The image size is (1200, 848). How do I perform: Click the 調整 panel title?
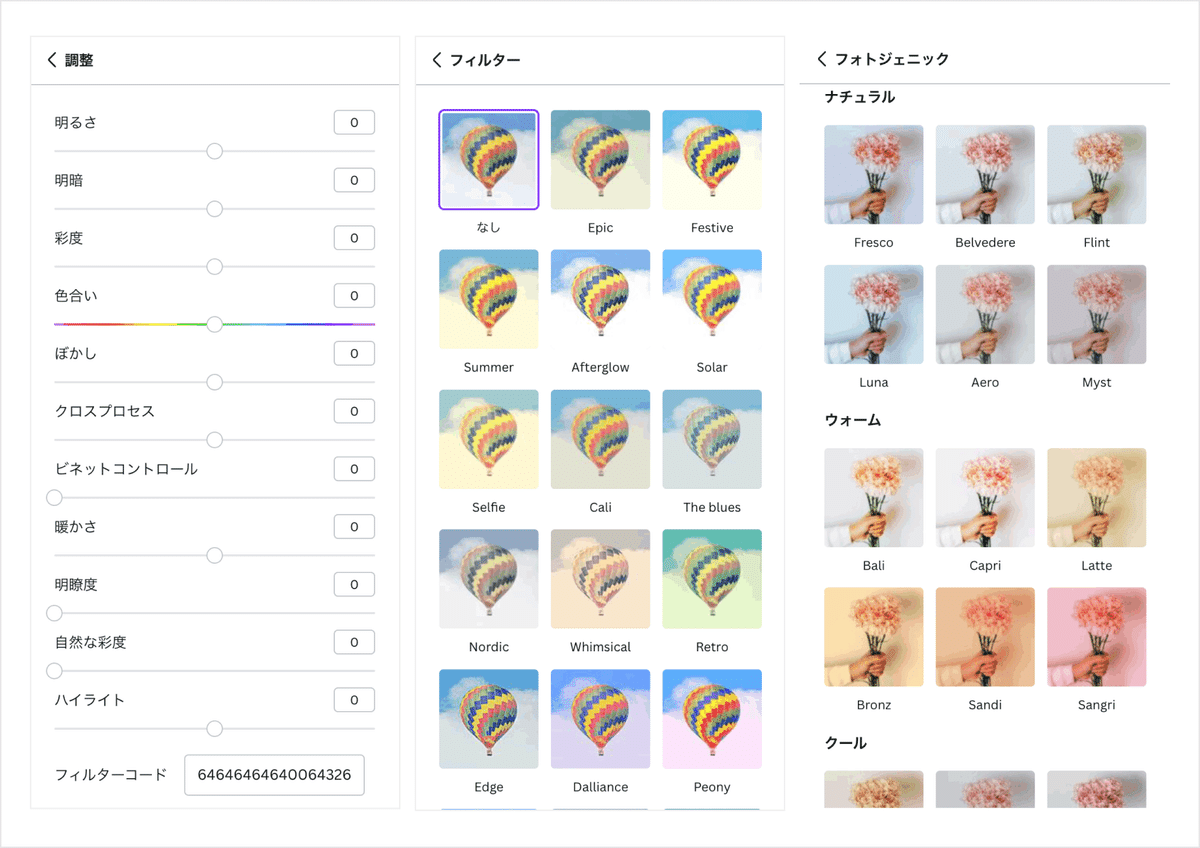(x=79, y=60)
